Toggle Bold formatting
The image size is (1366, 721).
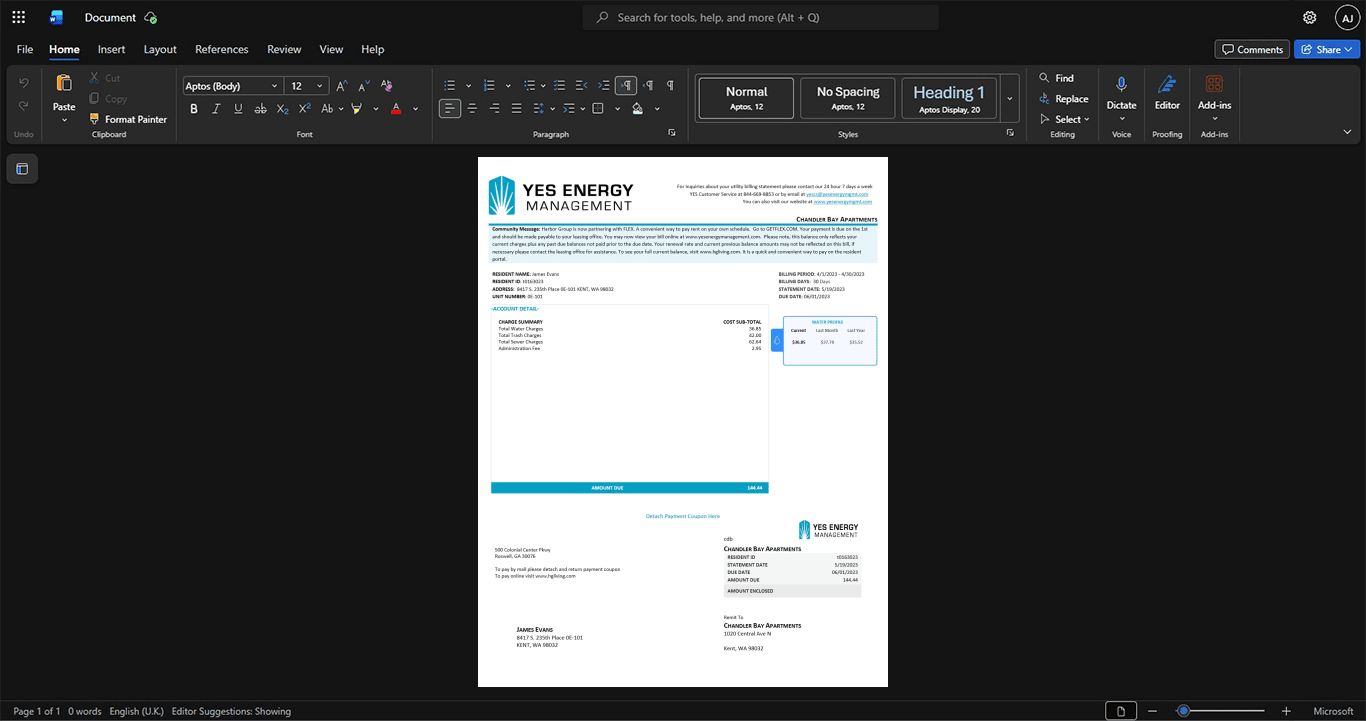(x=194, y=108)
